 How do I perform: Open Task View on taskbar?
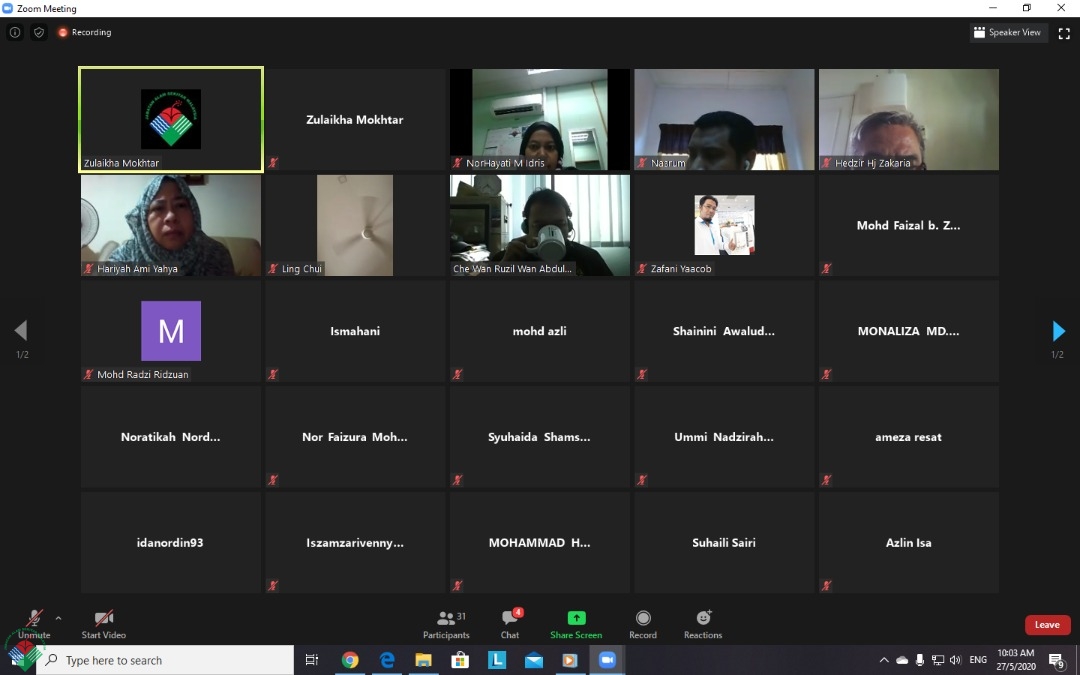312,661
